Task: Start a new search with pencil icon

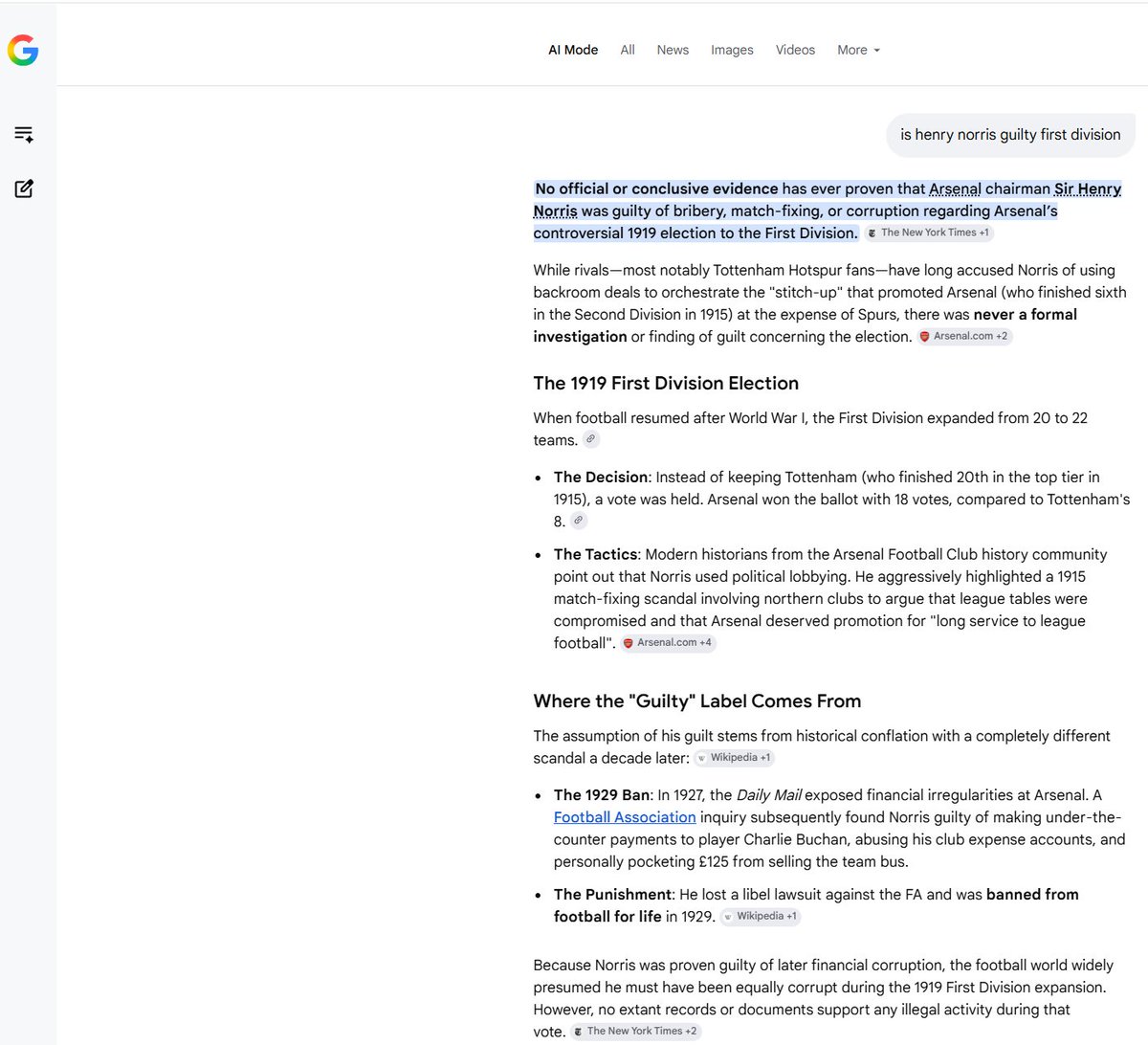Action: (x=24, y=189)
